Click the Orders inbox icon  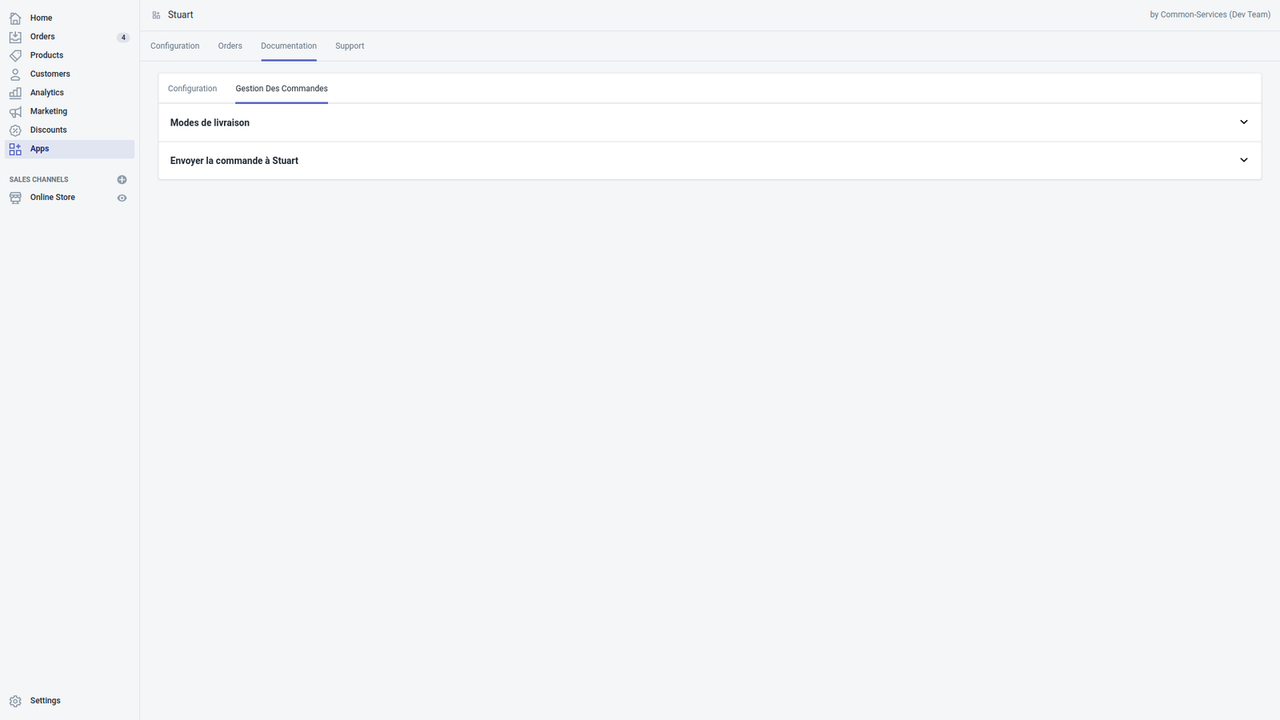click(x=15, y=37)
